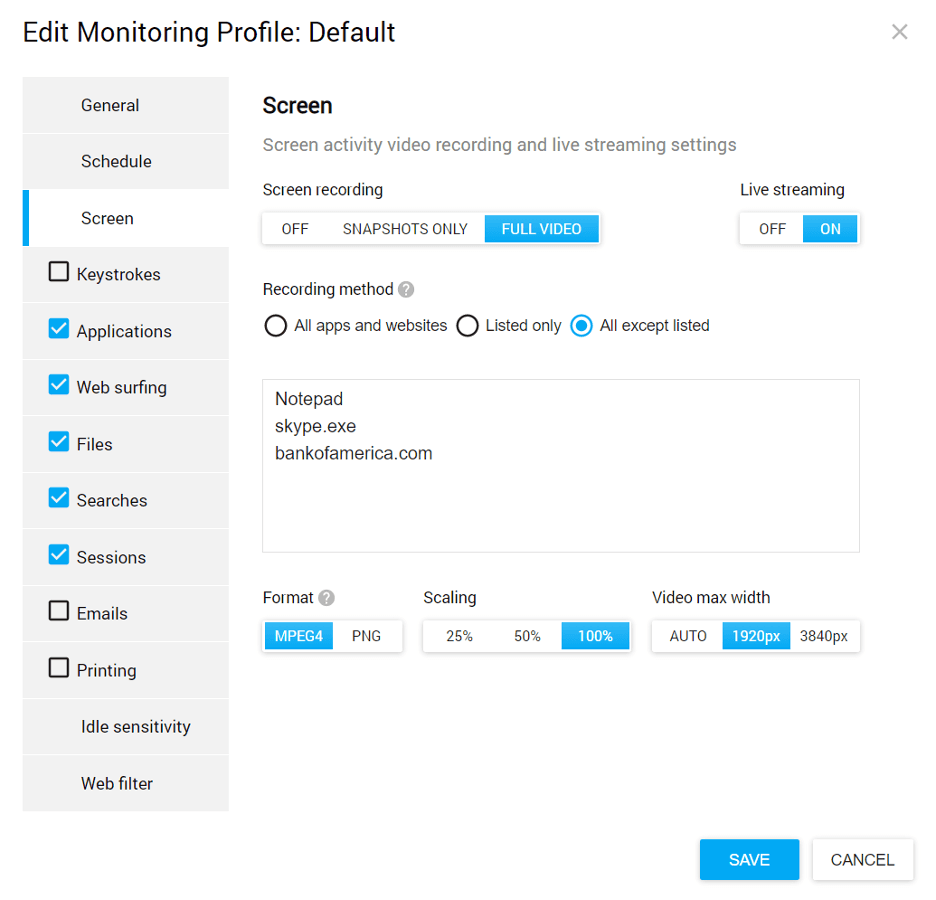
Task: Turn Live streaming OFF
Action: [771, 228]
